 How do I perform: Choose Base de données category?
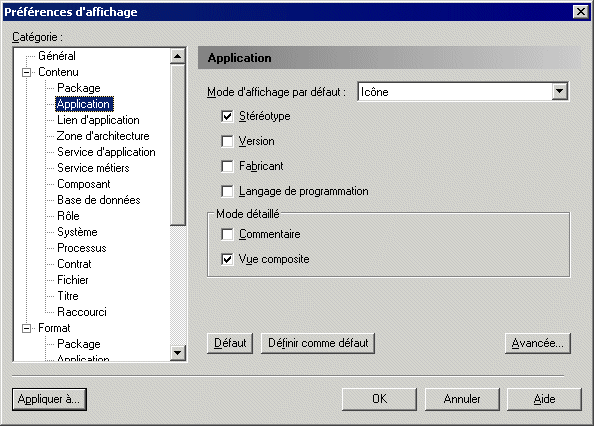pos(98,200)
